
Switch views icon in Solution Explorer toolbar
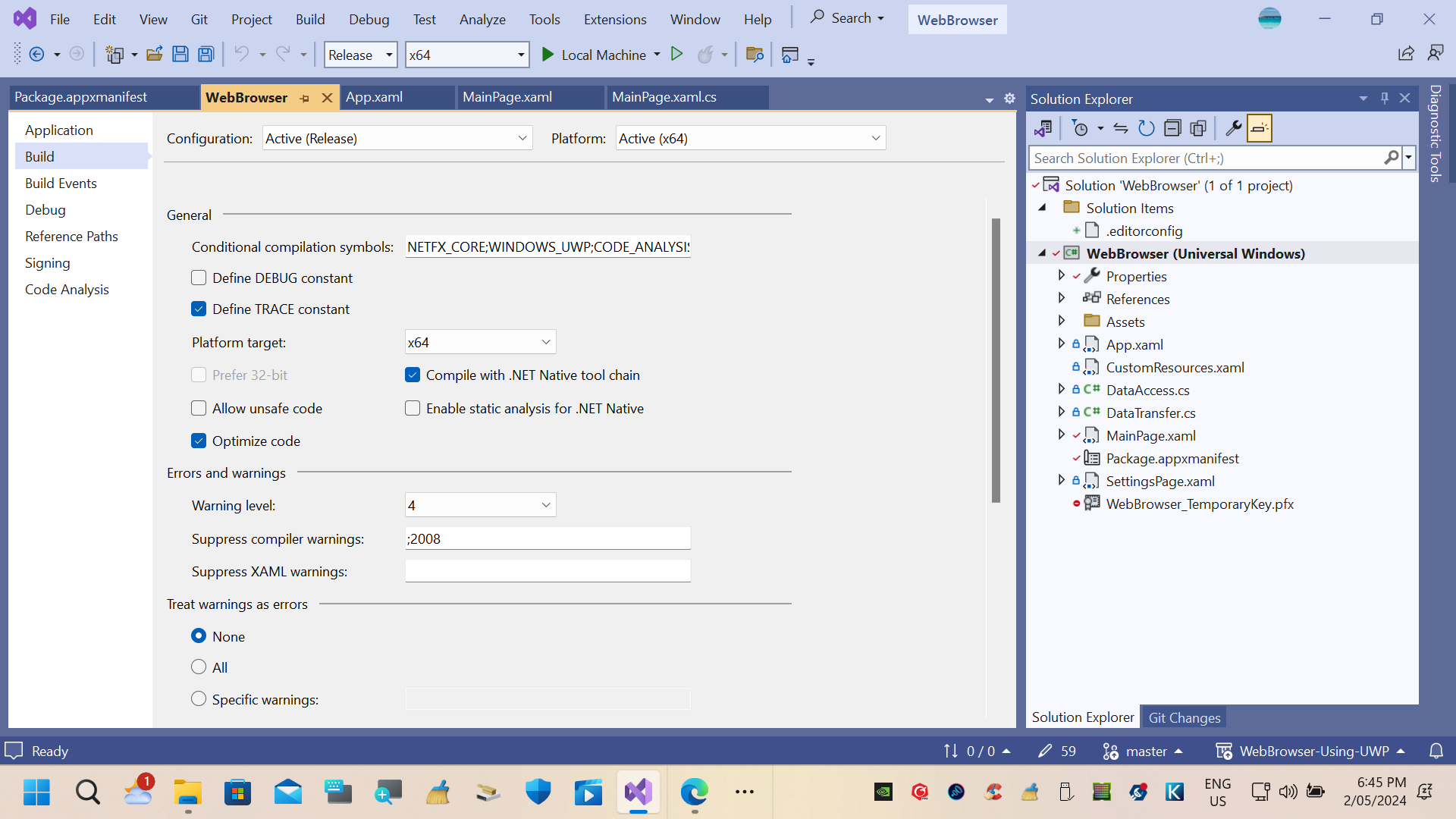coord(1043,128)
